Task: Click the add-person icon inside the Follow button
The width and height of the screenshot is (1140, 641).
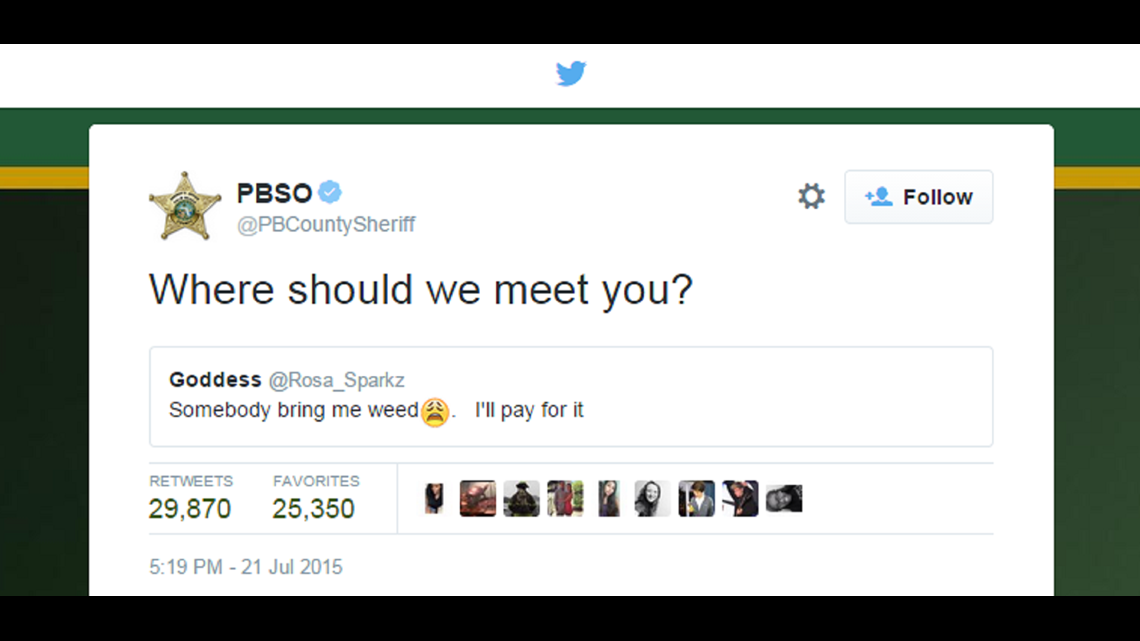Action: pos(880,196)
